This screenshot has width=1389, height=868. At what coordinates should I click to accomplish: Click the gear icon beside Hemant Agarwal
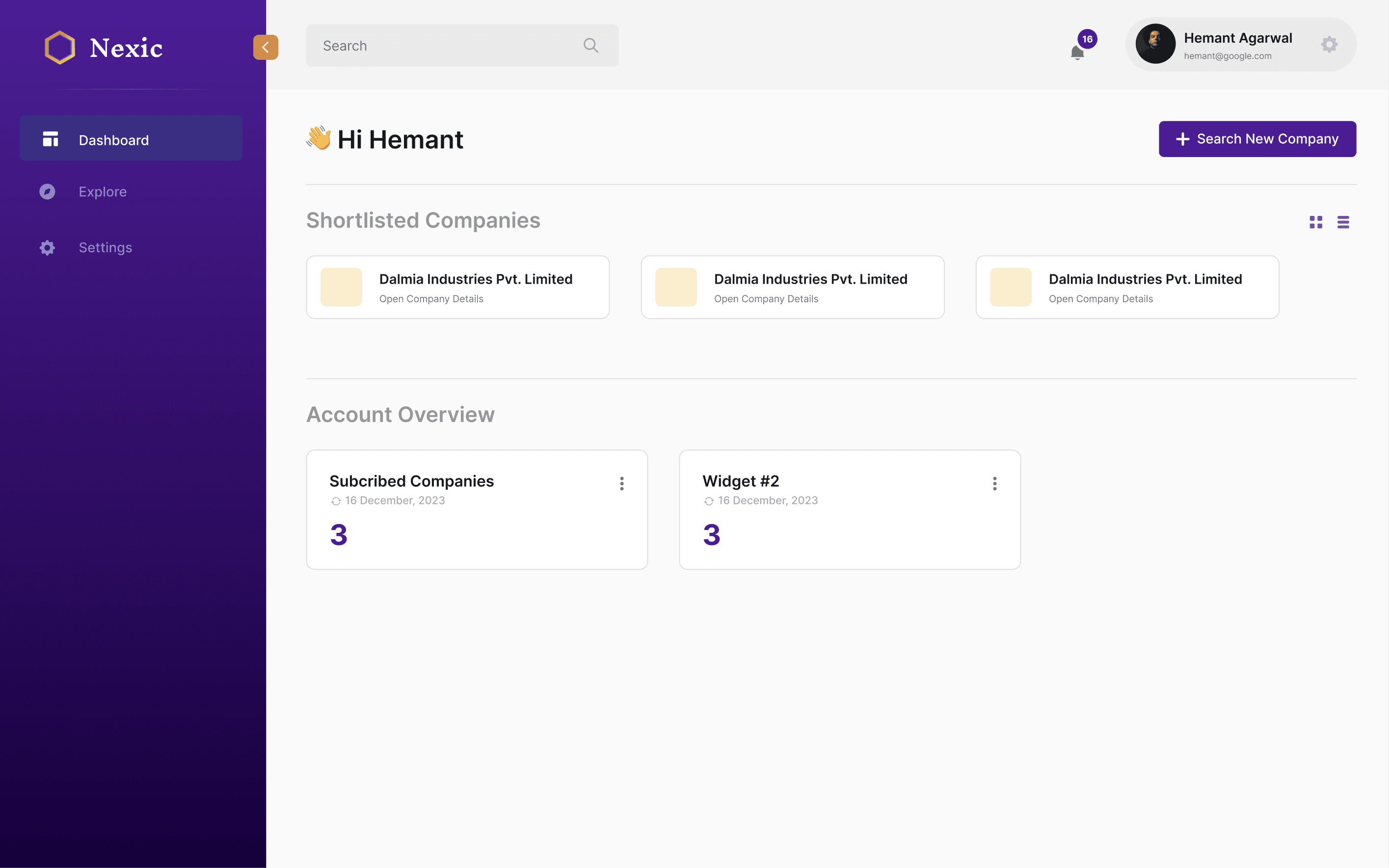[1329, 45]
